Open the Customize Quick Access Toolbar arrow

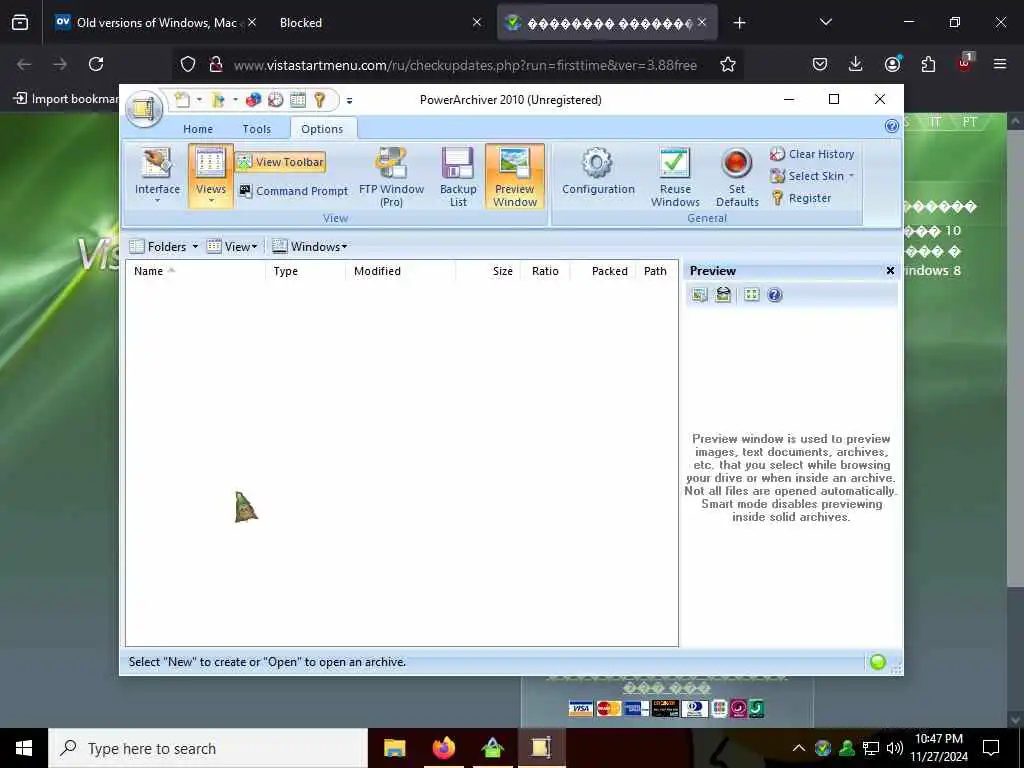[x=349, y=101]
